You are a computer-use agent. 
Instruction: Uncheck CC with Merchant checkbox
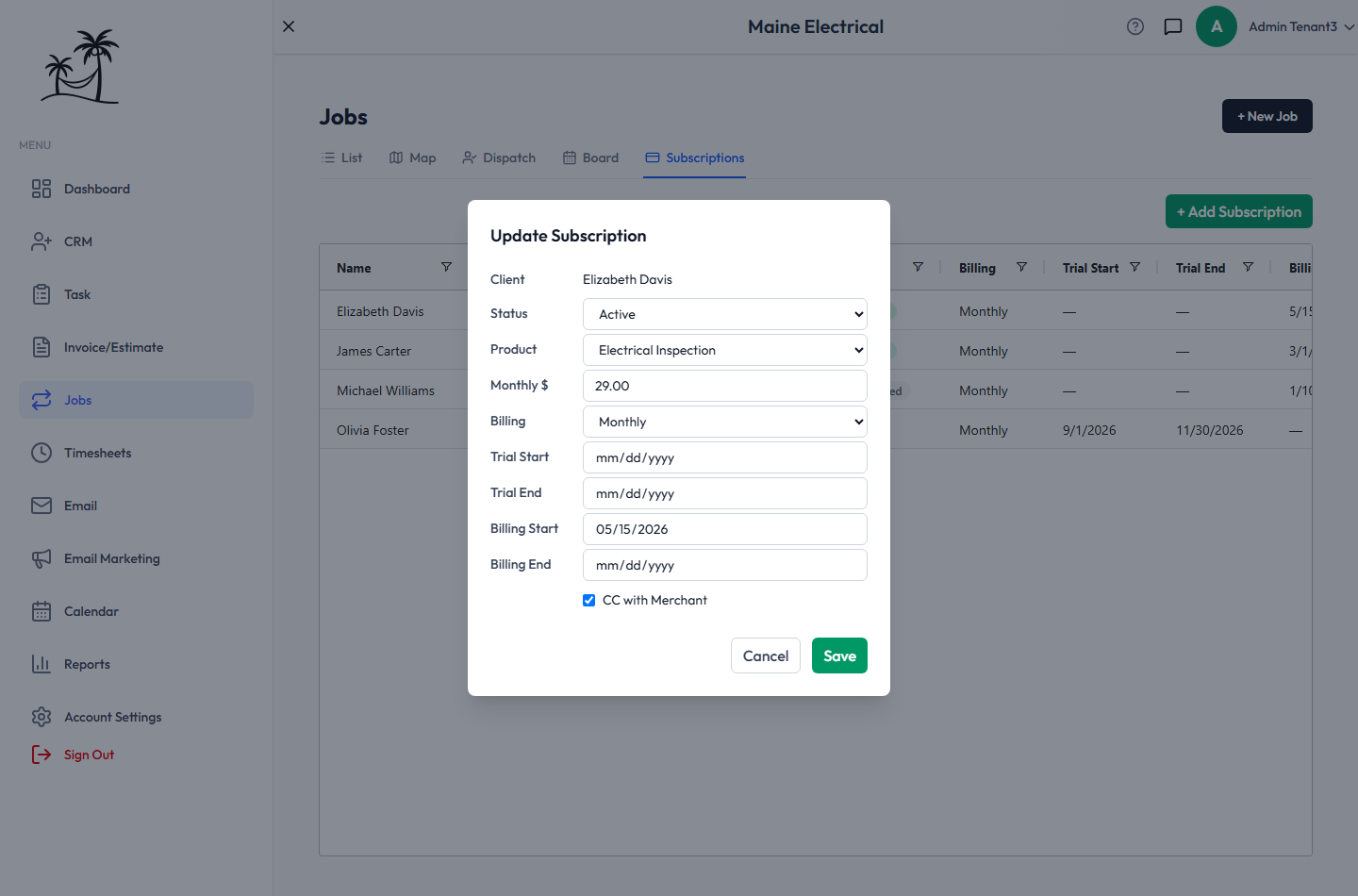(588, 600)
